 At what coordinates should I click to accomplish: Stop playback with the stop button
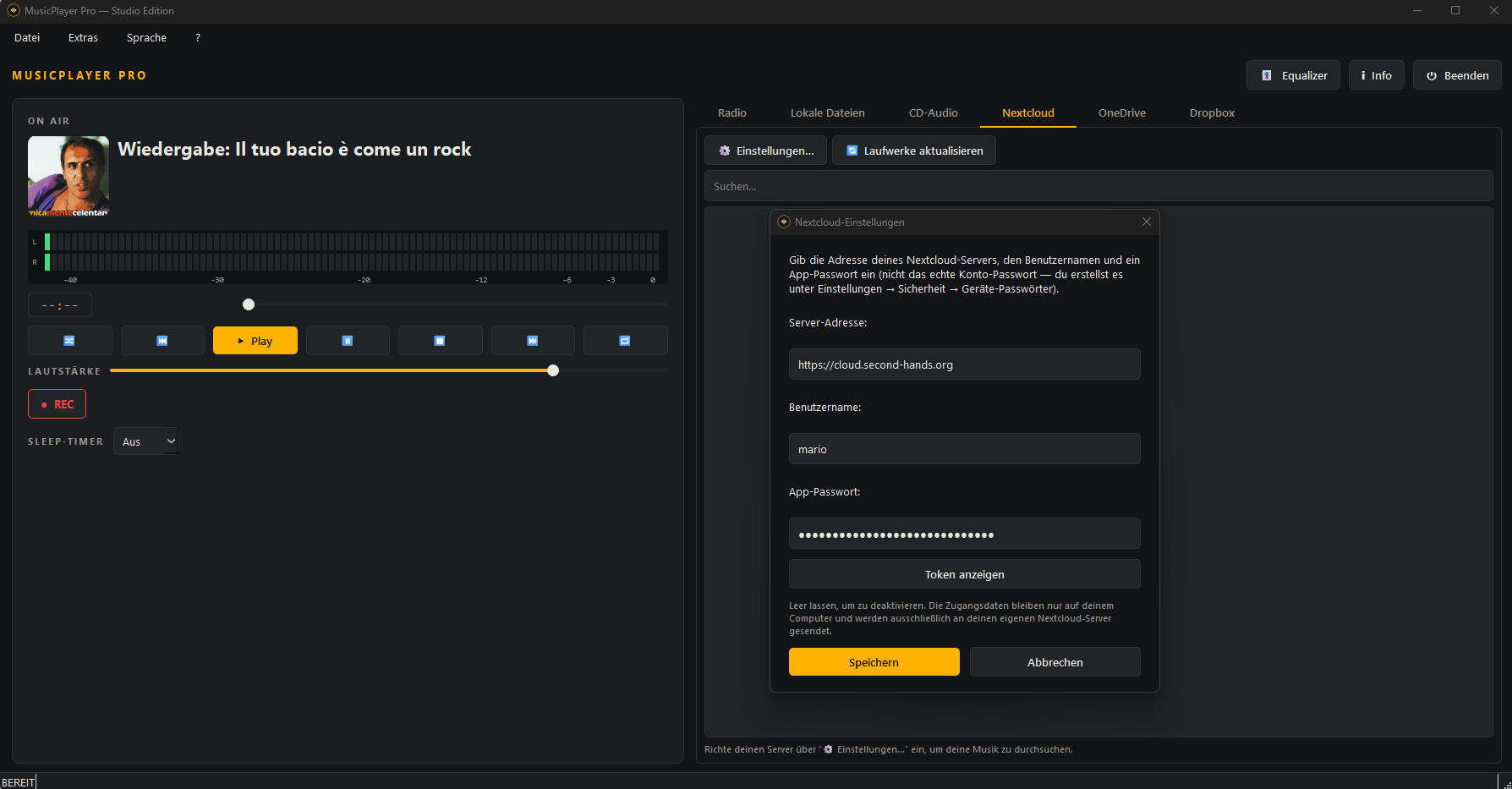point(440,341)
